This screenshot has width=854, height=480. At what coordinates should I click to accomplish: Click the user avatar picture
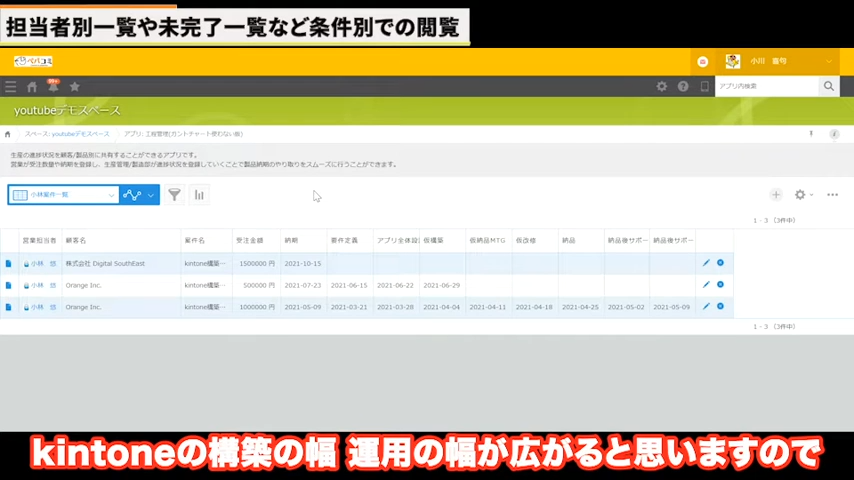click(733, 61)
